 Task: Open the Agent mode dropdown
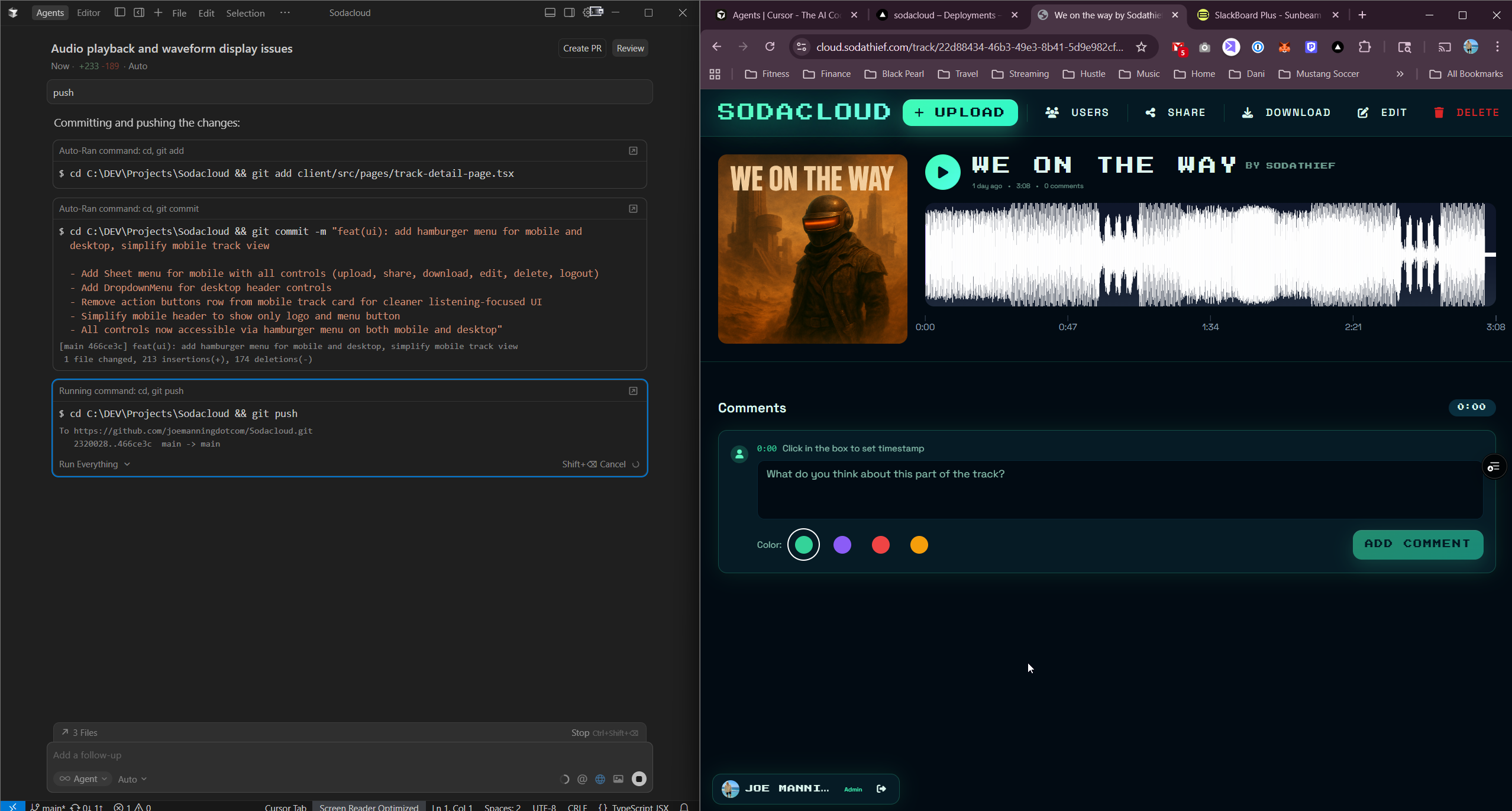pos(83,779)
